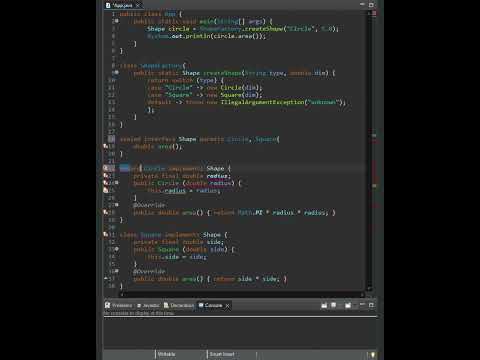Click the Square(dim) call on line 12
The width and height of the screenshot is (480, 360).
tap(241, 95)
